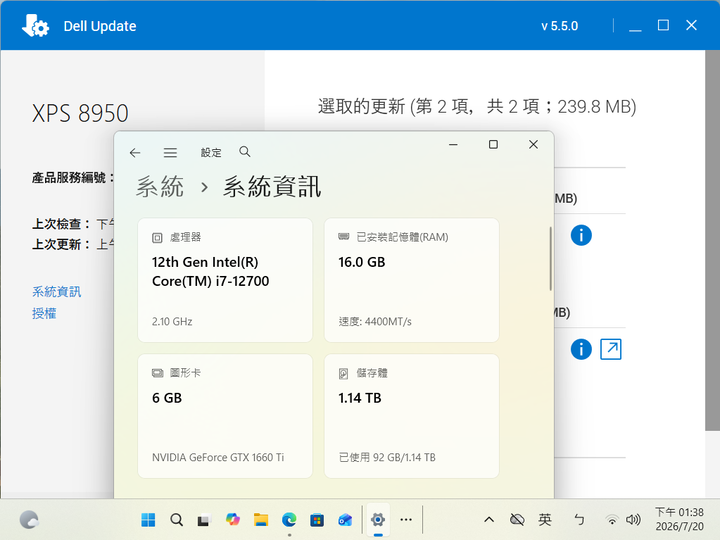The height and width of the screenshot is (540, 720).
Task: Switch to Settings app in taskbar
Action: 378,520
